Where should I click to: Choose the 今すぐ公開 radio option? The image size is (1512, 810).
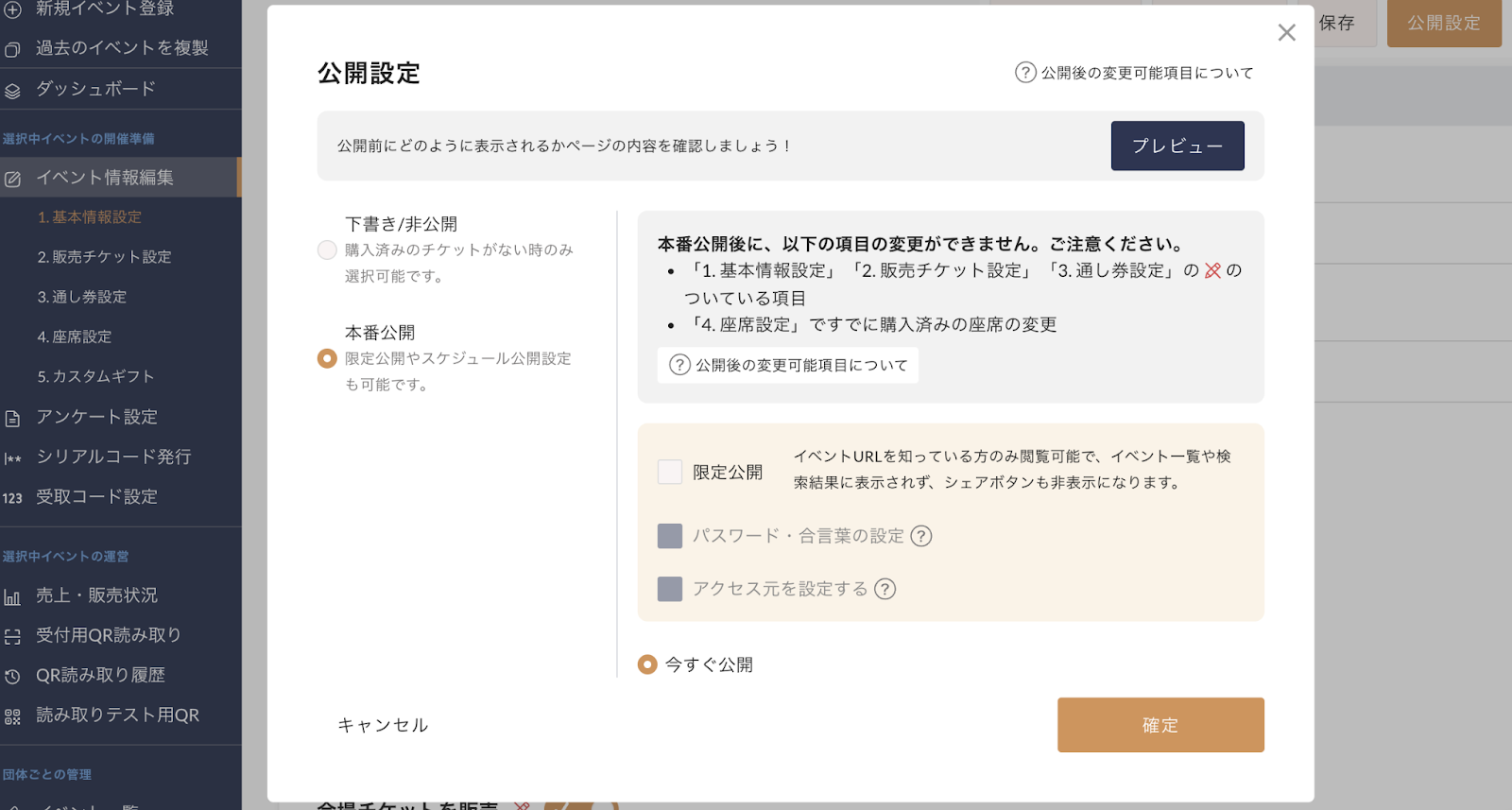(647, 664)
